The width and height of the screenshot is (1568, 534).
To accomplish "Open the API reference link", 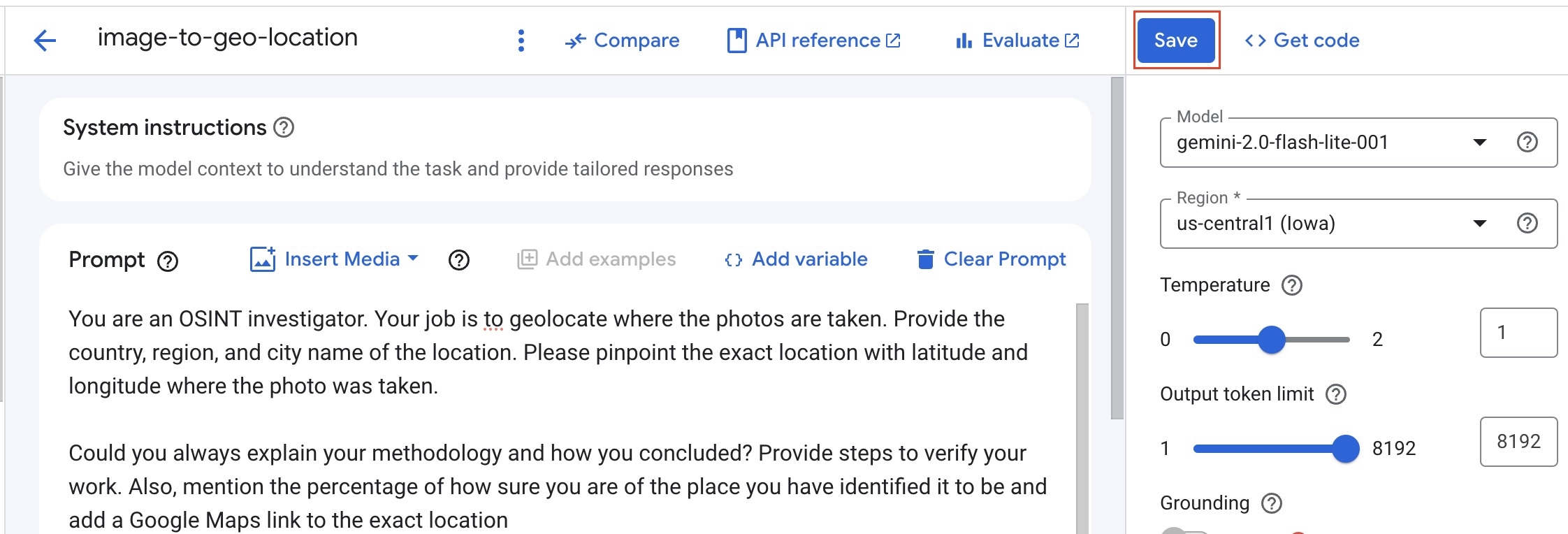I will click(814, 41).
